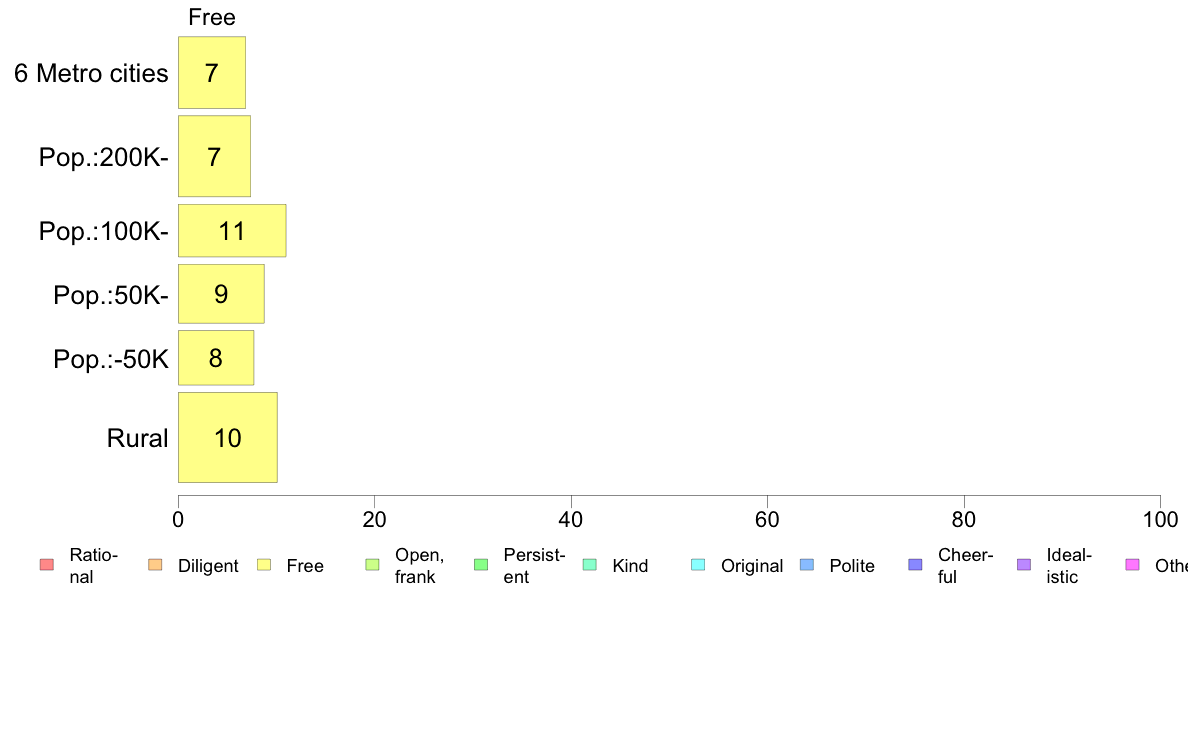
Task: Click the 6 Metro cities bar
Action: pos(212,73)
